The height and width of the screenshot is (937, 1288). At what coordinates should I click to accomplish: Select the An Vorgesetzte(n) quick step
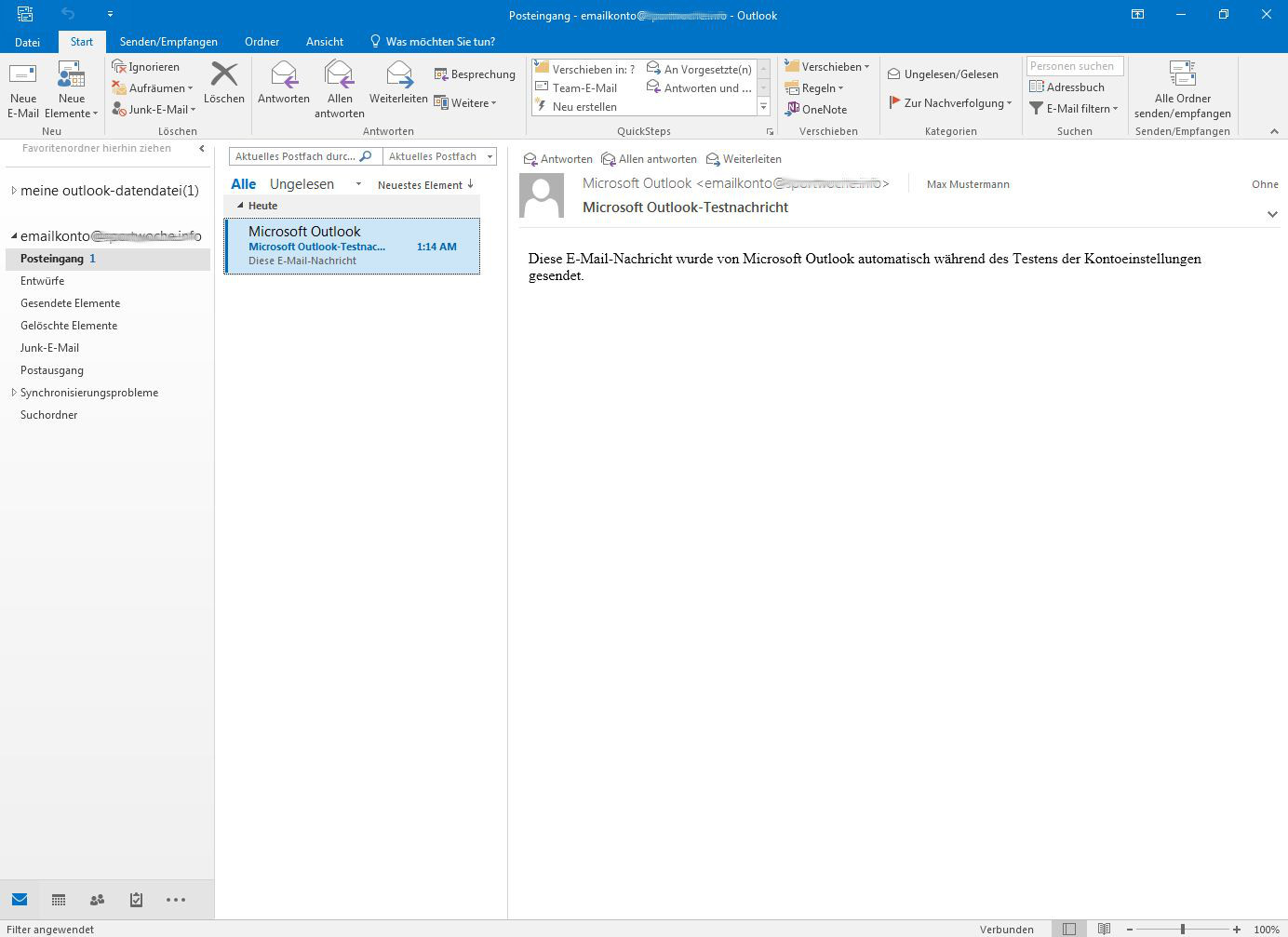pyautogui.click(x=699, y=69)
